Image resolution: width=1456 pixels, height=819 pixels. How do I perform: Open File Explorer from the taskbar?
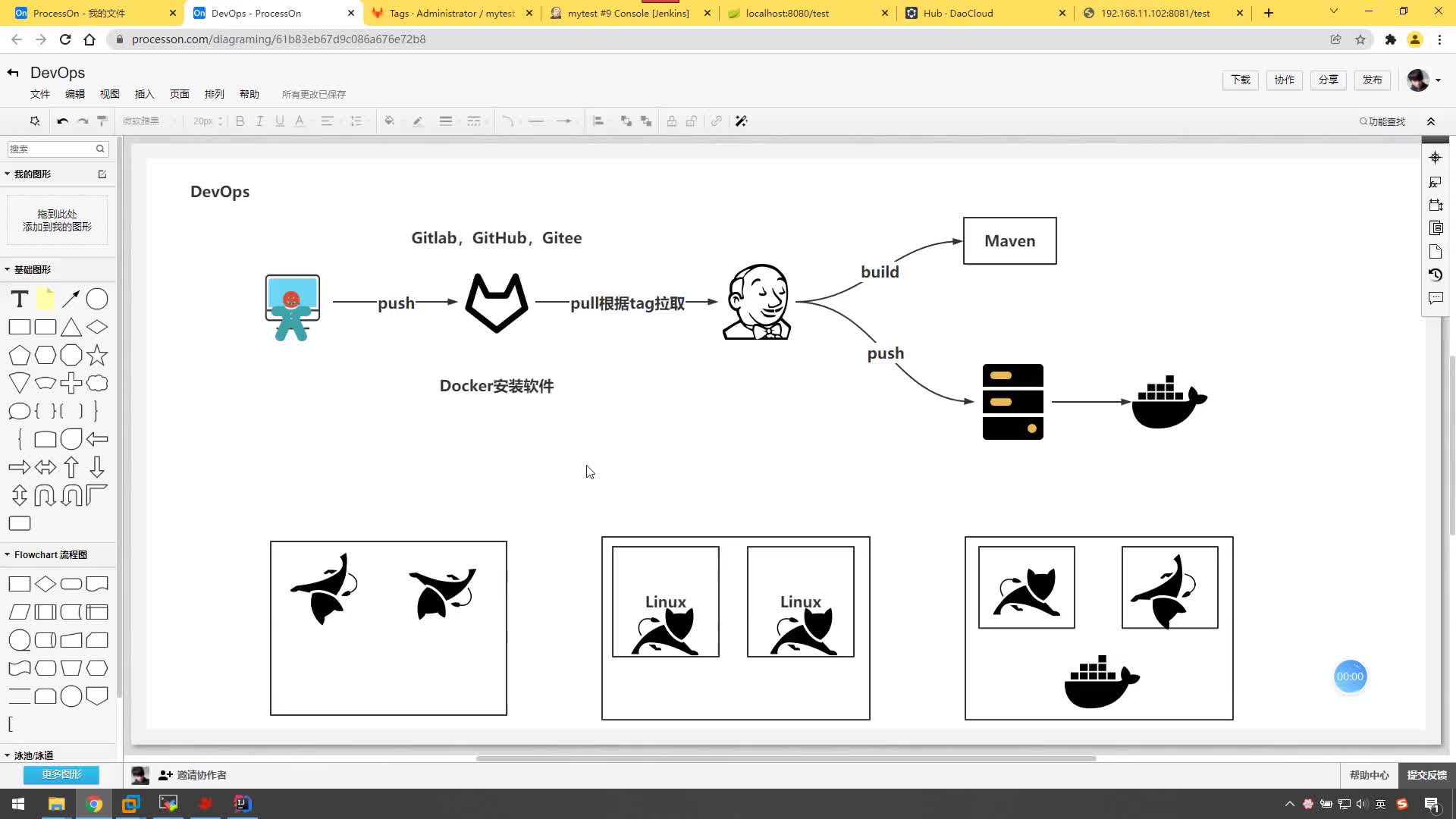click(57, 804)
